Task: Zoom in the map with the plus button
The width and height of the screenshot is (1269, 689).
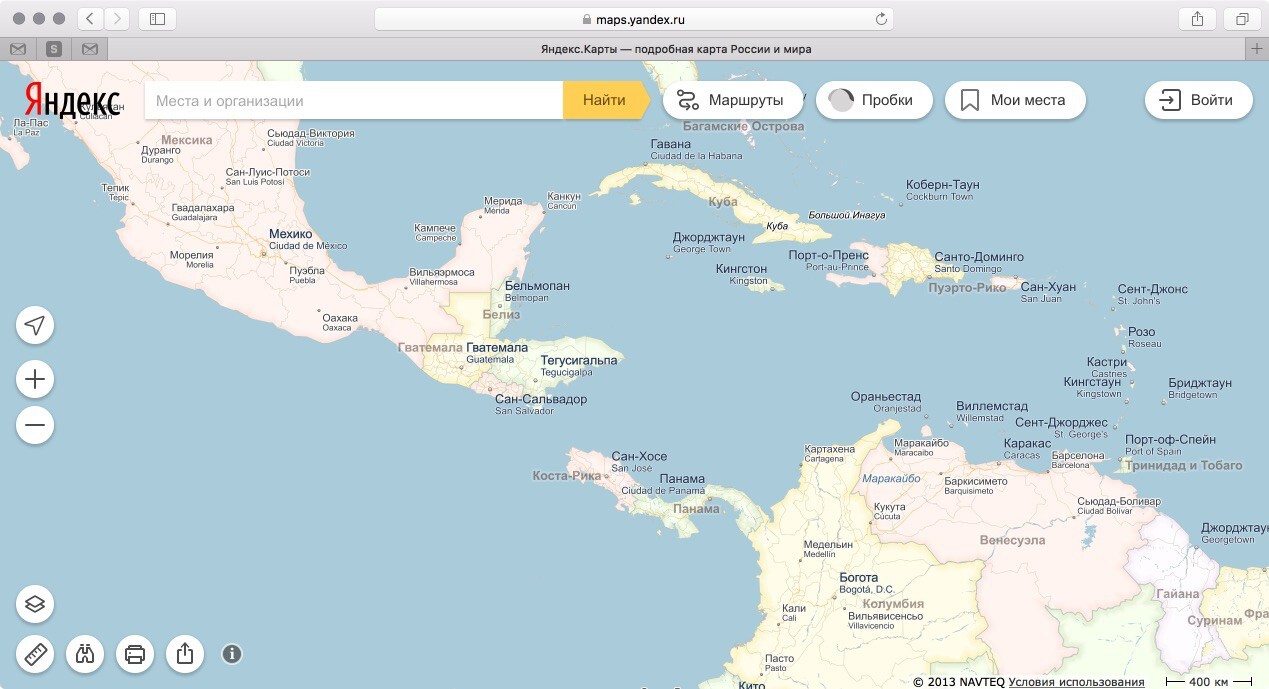Action: coord(35,379)
